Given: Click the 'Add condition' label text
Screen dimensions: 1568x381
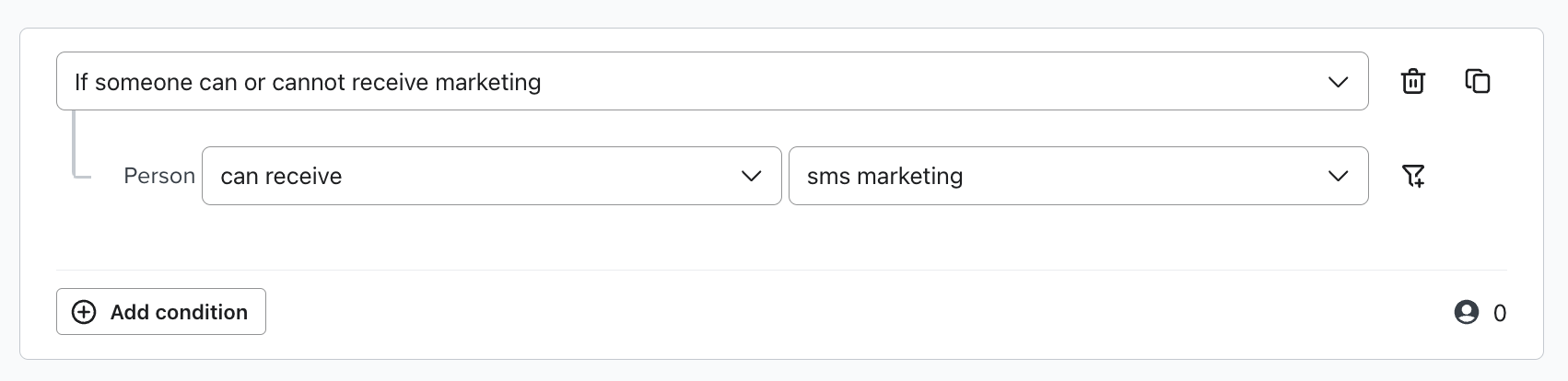Looking at the screenshot, I should pos(179,312).
